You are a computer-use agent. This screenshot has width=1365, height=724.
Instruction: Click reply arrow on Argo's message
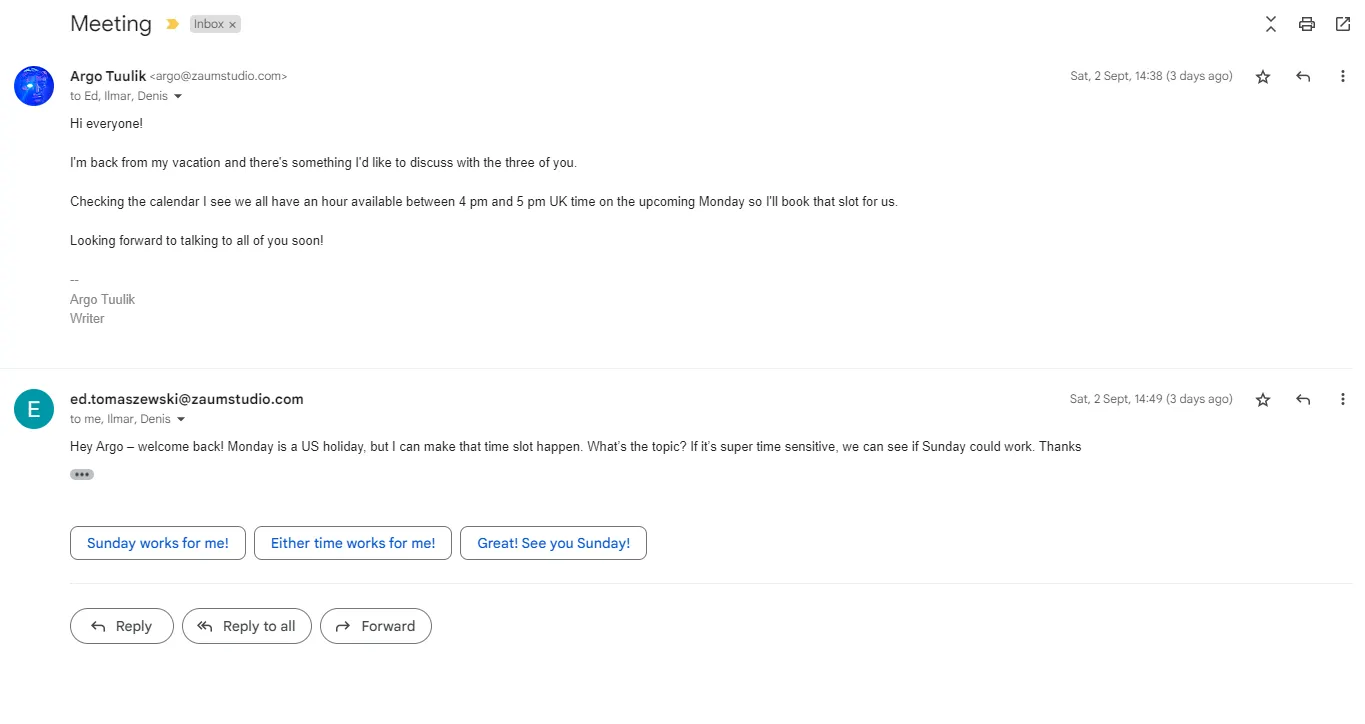tap(1303, 77)
